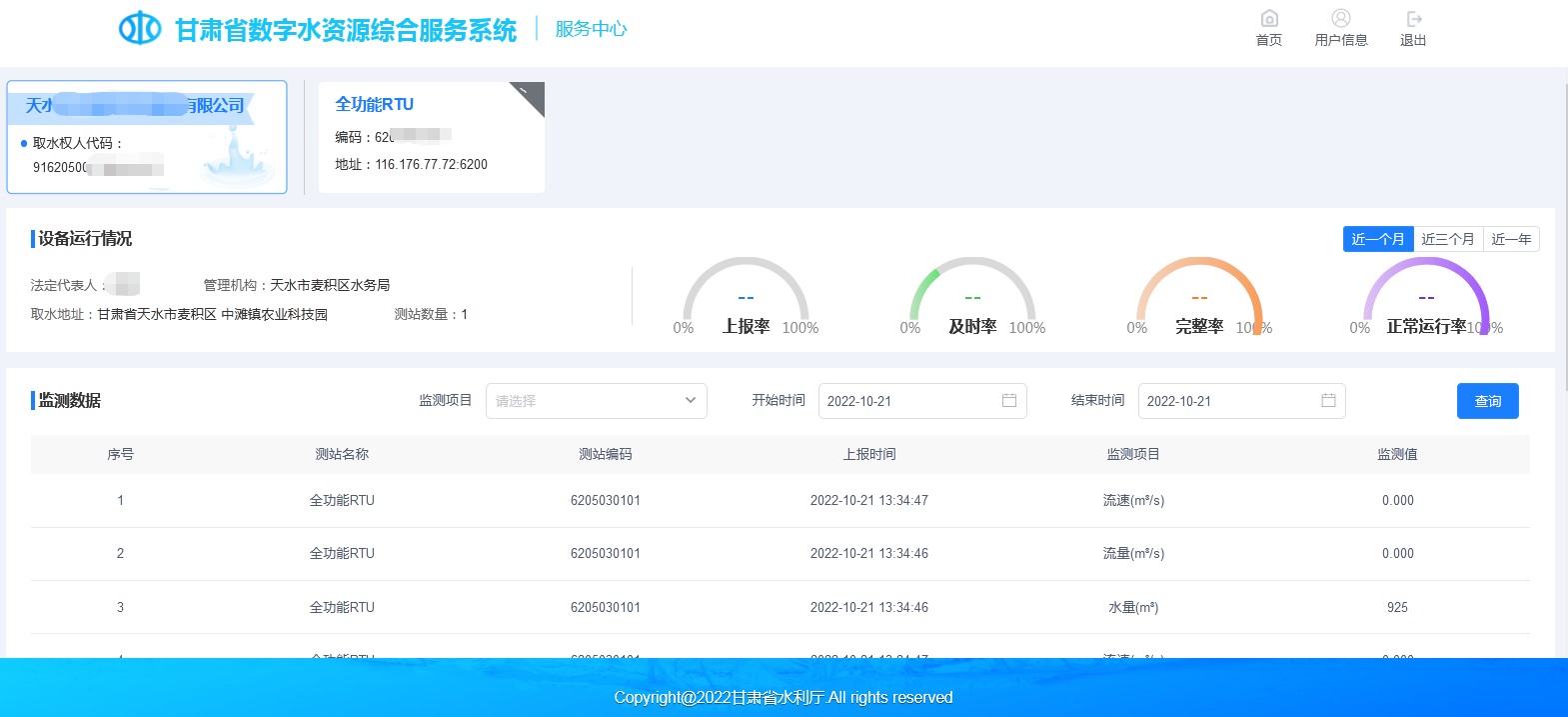1568x717 pixels.
Task: Expand the monitoring item dropdown
Action: (596, 401)
